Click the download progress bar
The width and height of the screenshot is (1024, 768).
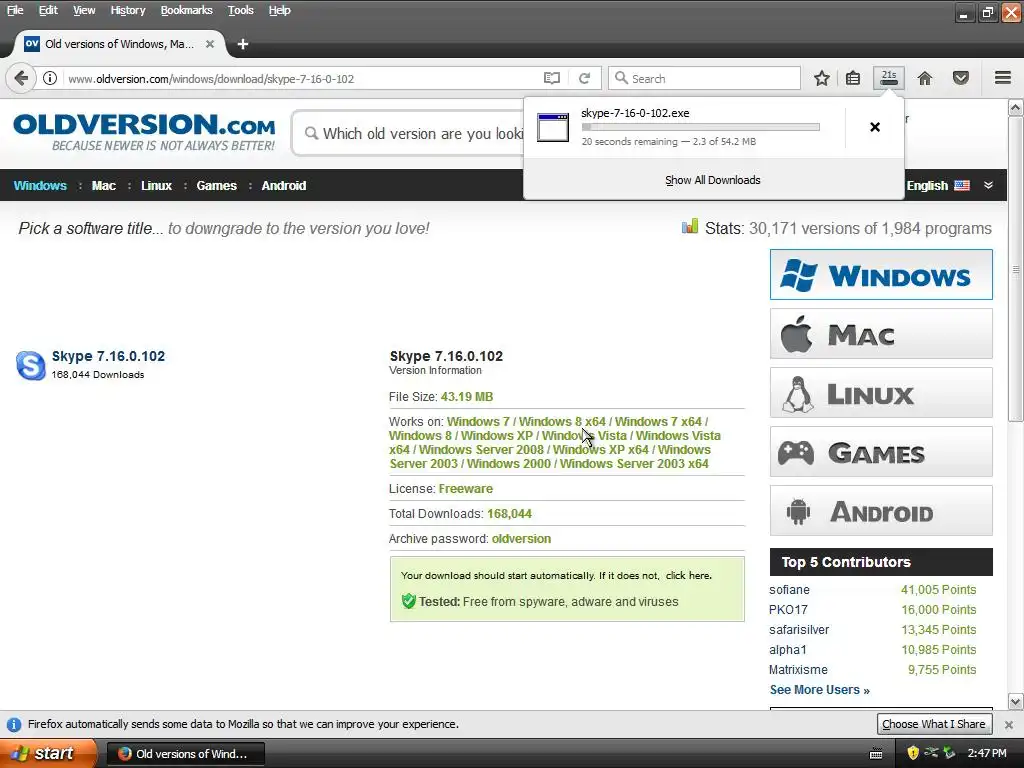pyautogui.click(x=700, y=127)
